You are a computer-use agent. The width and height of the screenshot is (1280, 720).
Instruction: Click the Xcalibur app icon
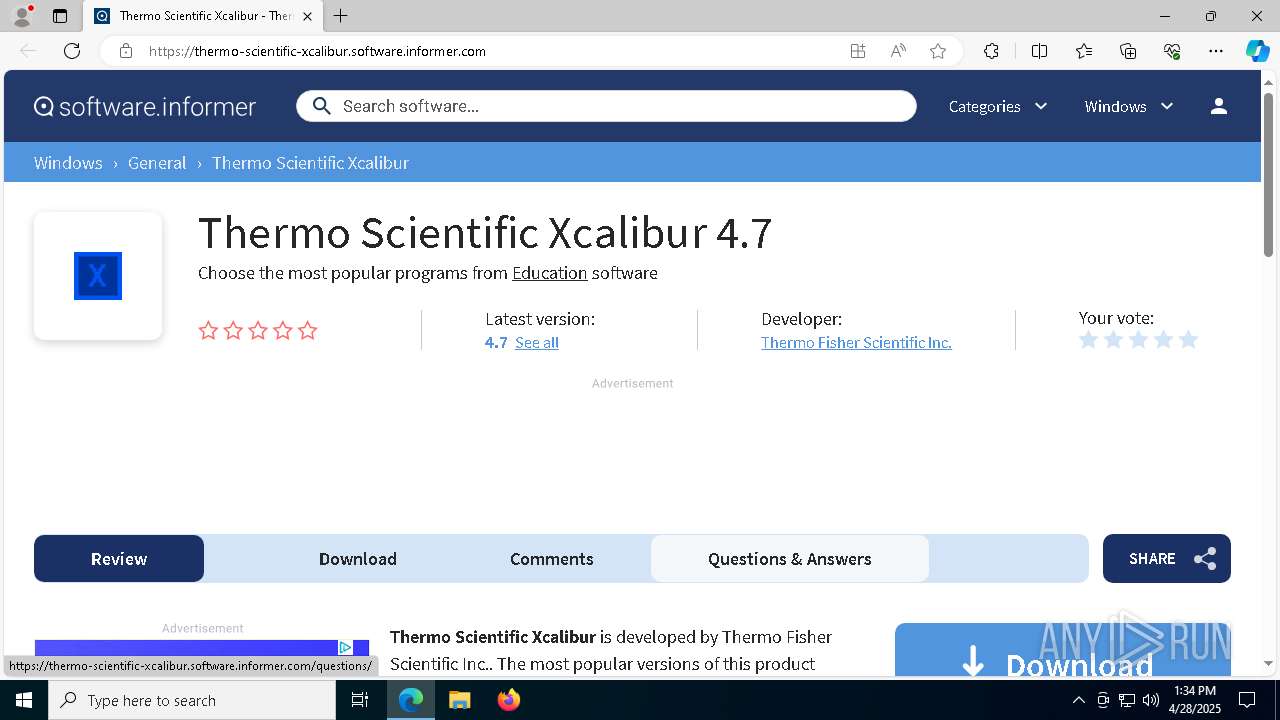(x=98, y=276)
